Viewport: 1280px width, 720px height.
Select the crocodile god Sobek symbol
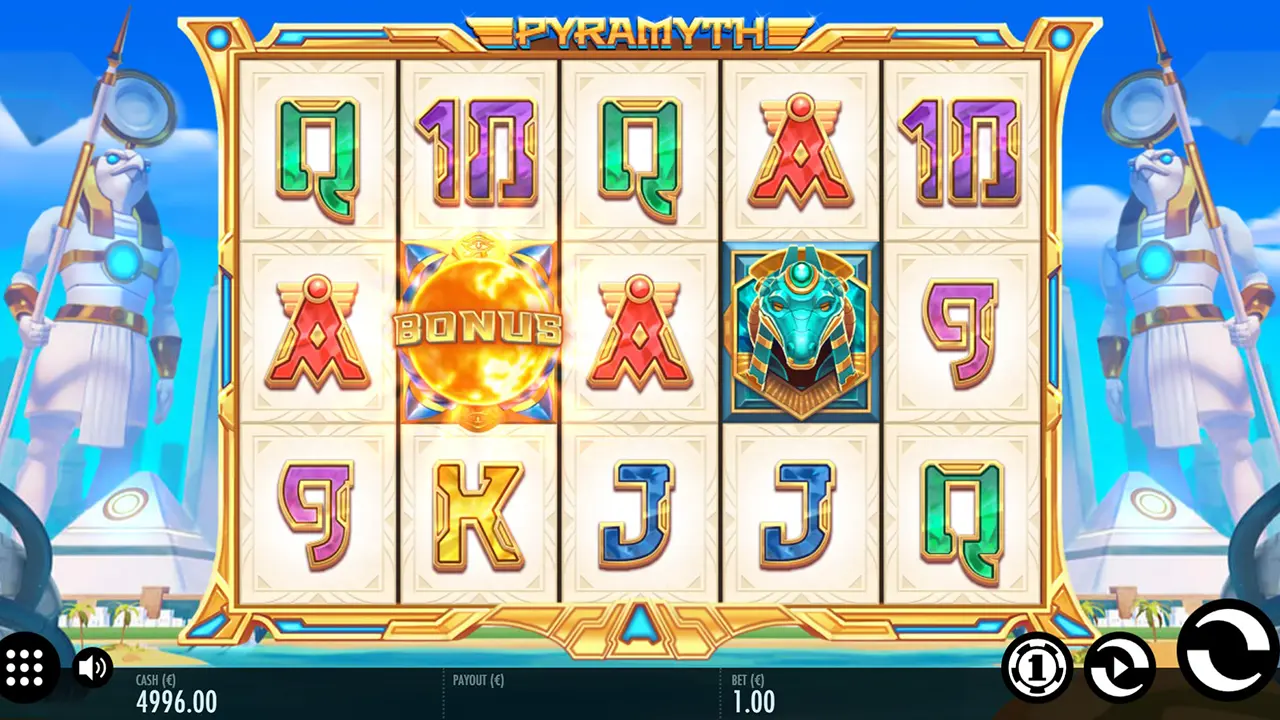click(802, 330)
